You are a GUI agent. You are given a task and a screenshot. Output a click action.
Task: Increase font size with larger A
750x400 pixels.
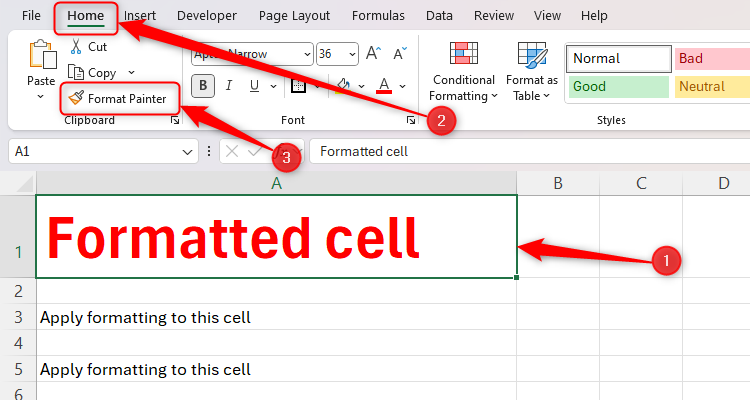coord(373,54)
